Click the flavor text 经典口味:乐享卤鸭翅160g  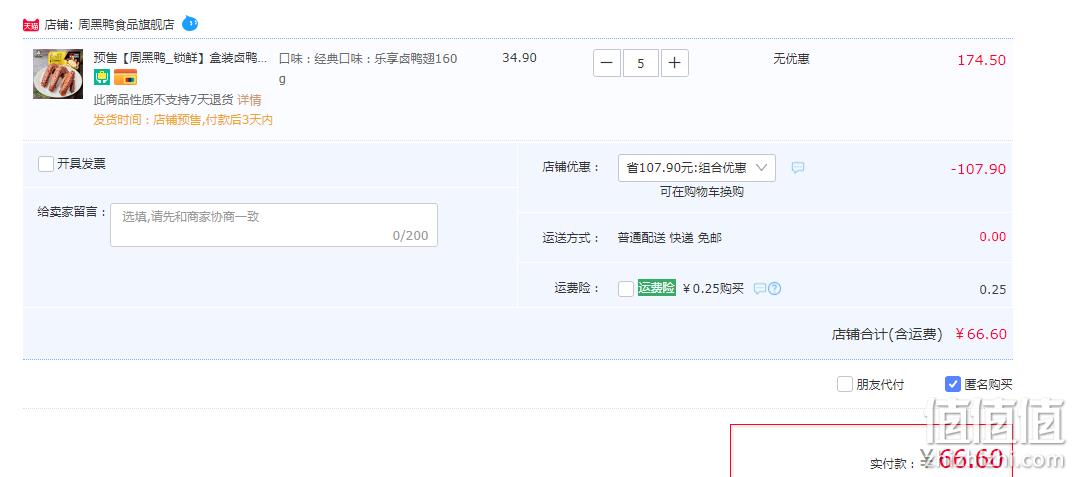coord(368,69)
